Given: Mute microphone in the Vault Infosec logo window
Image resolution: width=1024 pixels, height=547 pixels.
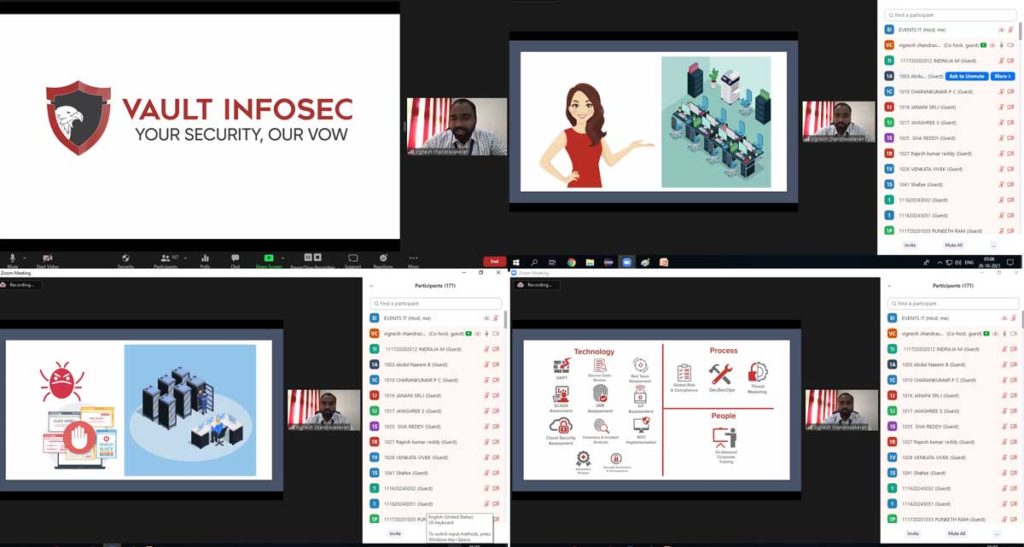Looking at the screenshot, I should (12, 260).
